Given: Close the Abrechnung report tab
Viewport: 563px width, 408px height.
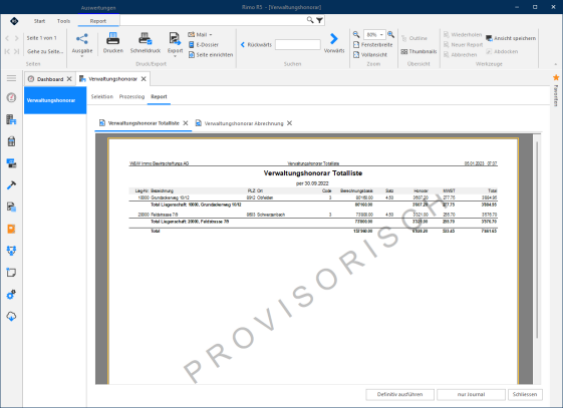Looking at the screenshot, I should coord(289,123).
